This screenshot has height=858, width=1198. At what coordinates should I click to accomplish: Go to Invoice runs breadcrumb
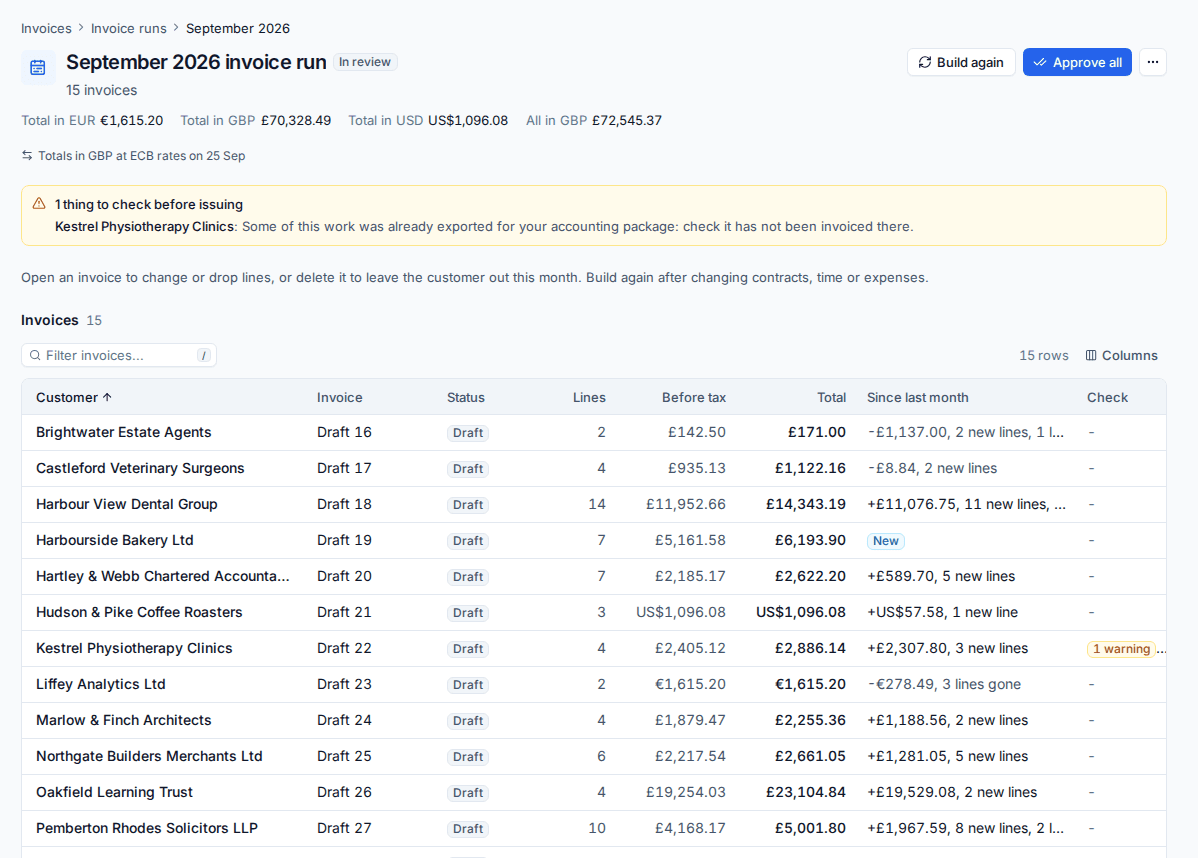pos(128,28)
